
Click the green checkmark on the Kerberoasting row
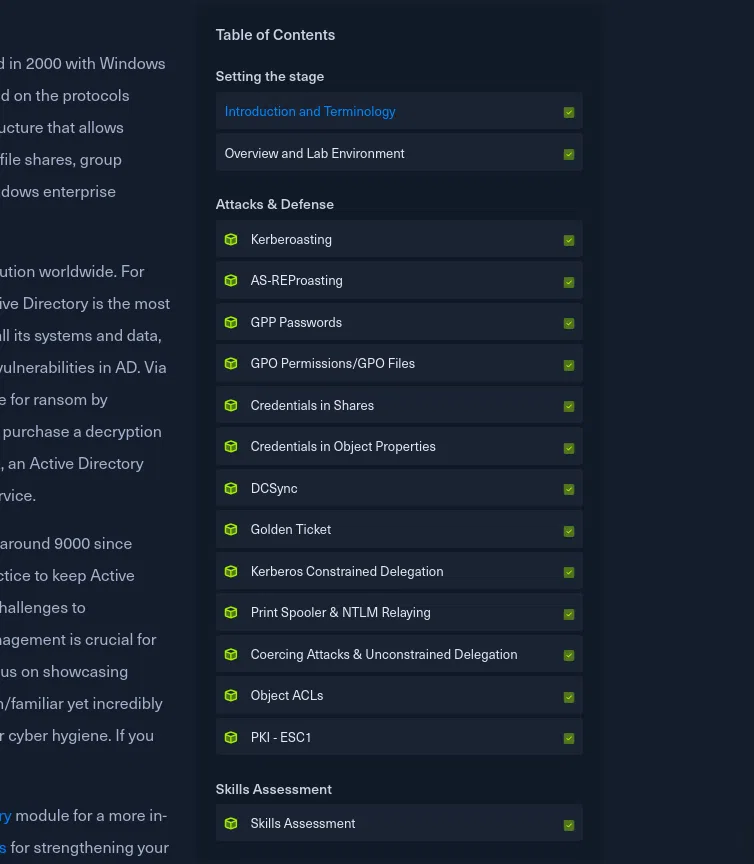(569, 241)
